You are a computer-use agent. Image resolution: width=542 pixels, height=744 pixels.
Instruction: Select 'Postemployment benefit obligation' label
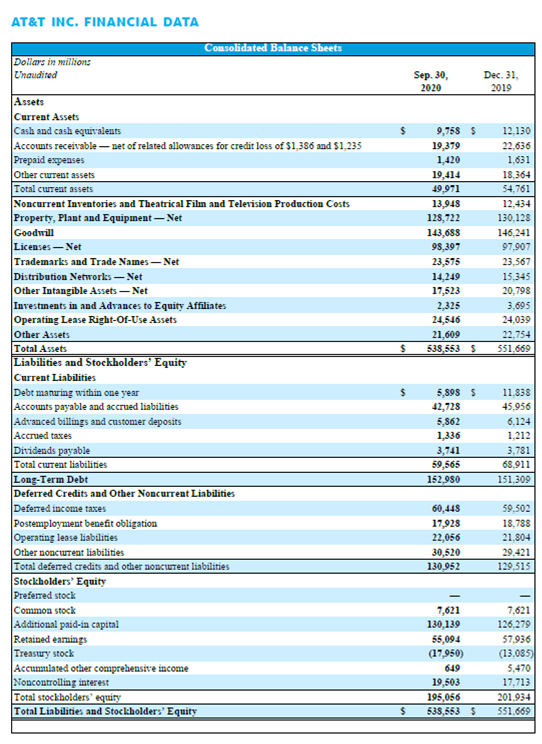point(85,523)
